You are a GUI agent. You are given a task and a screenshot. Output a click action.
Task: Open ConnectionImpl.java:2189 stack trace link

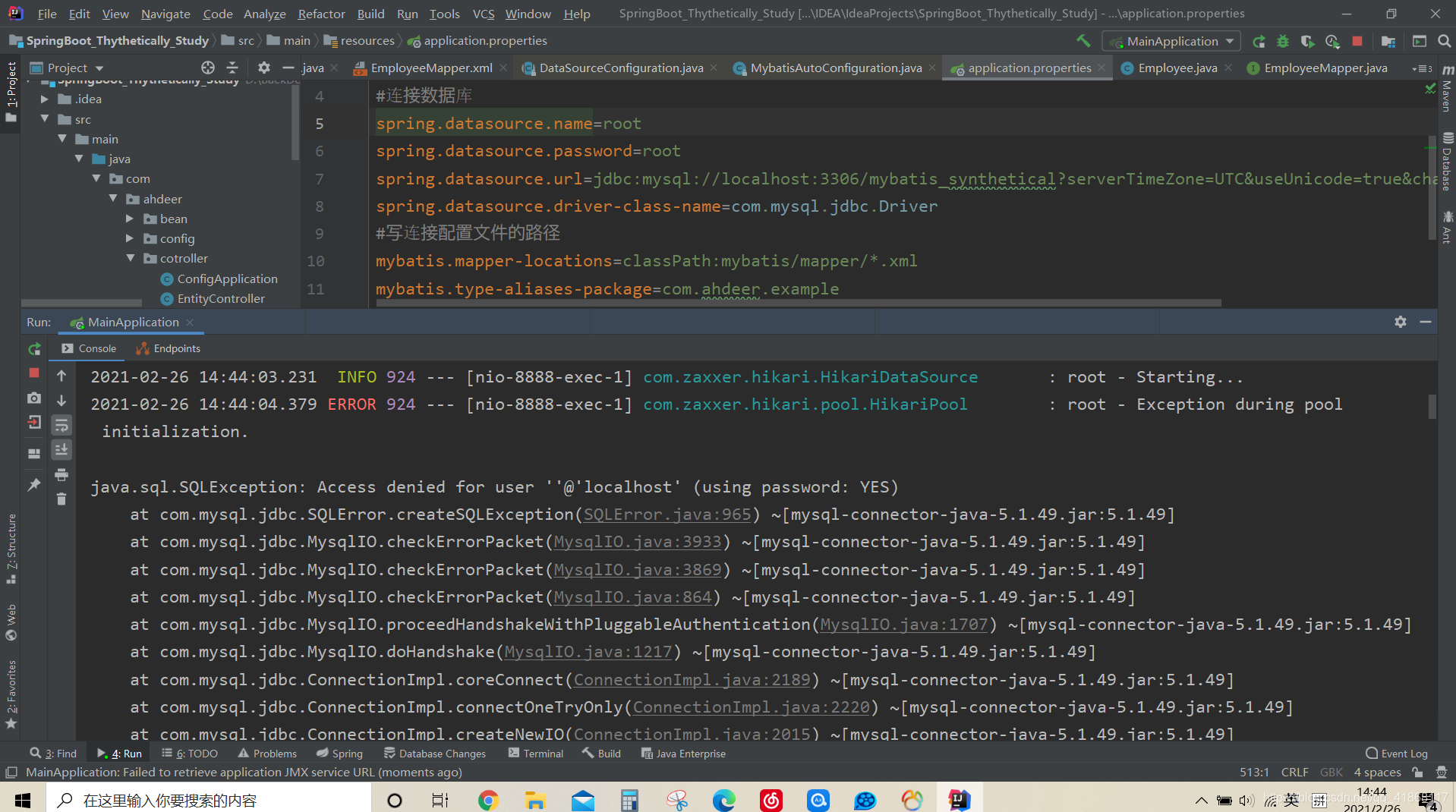(x=692, y=680)
